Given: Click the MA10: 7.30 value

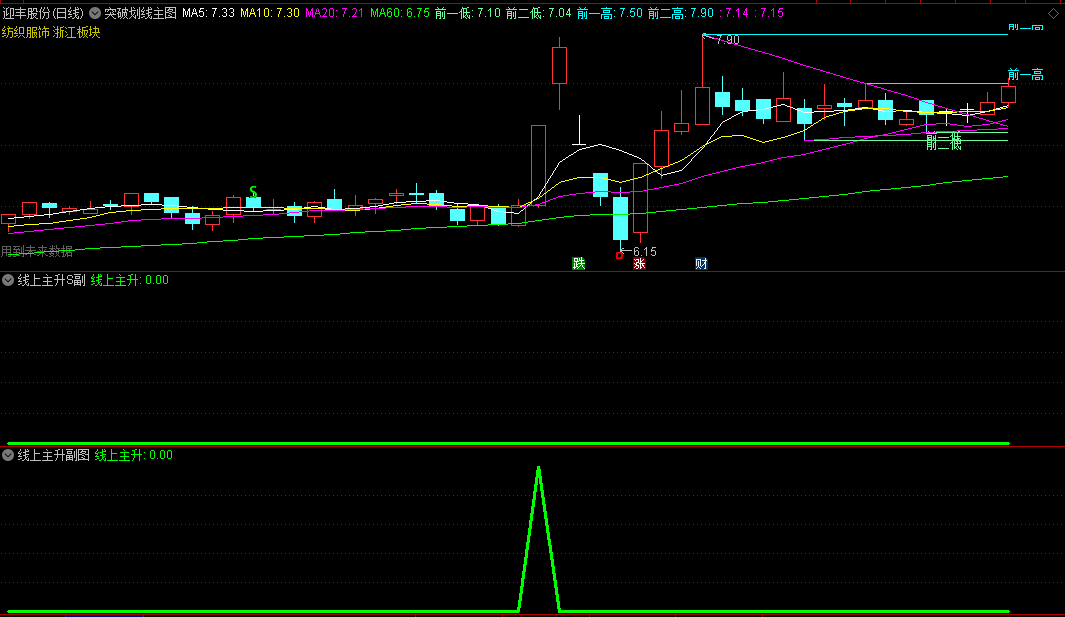Looking at the screenshot, I should [x=270, y=13].
